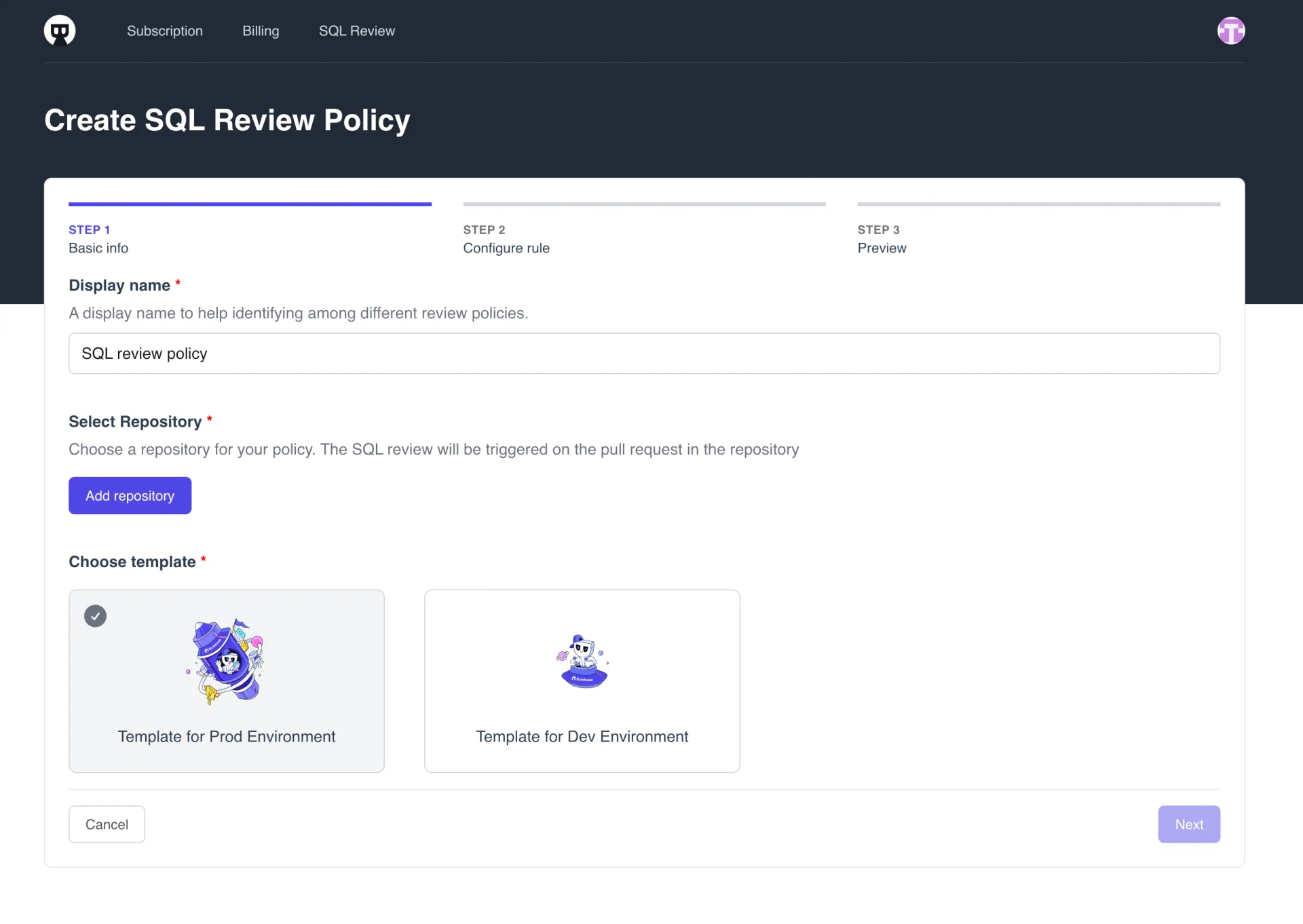Select Template for Prod Environment

pos(227,681)
